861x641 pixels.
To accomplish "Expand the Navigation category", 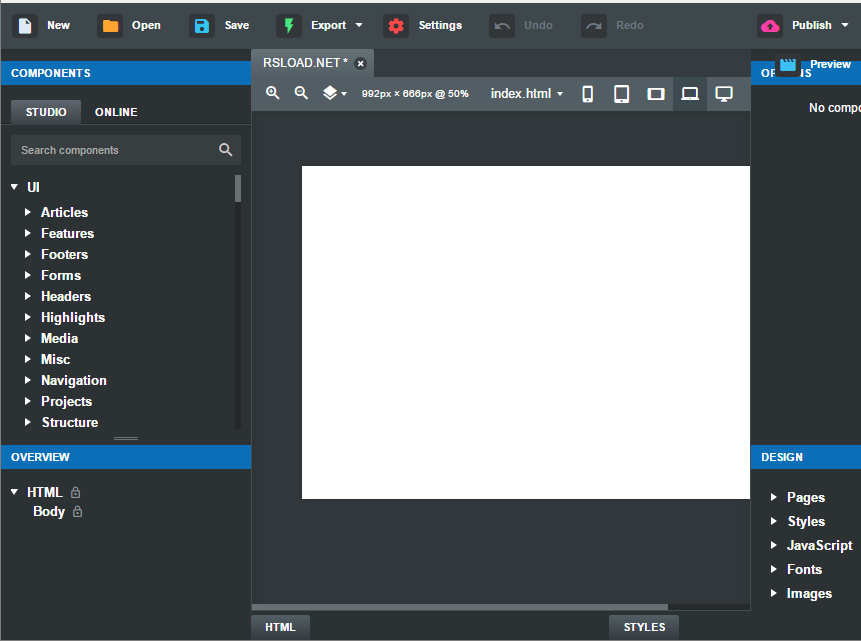I will (x=27, y=380).
